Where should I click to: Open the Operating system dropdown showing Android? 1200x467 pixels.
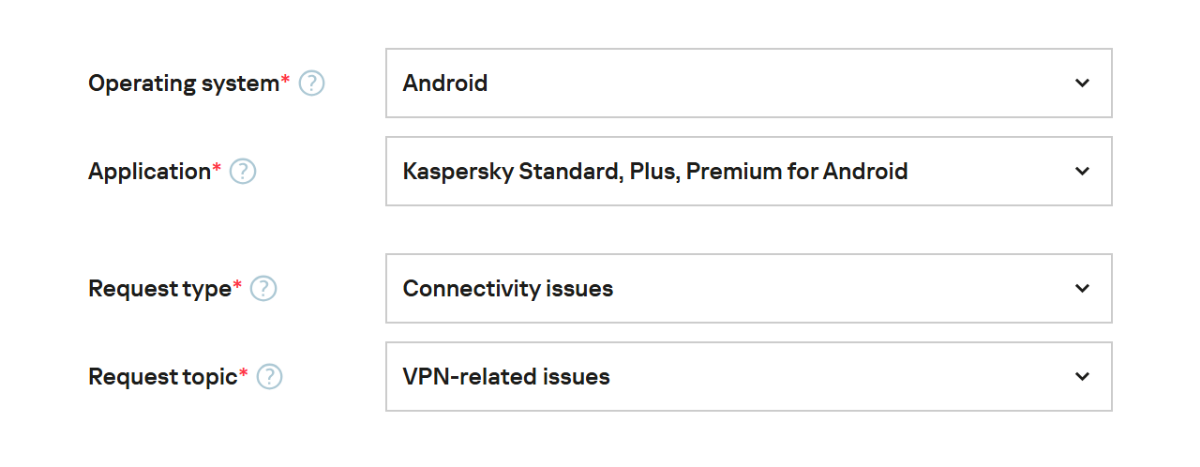748,83
